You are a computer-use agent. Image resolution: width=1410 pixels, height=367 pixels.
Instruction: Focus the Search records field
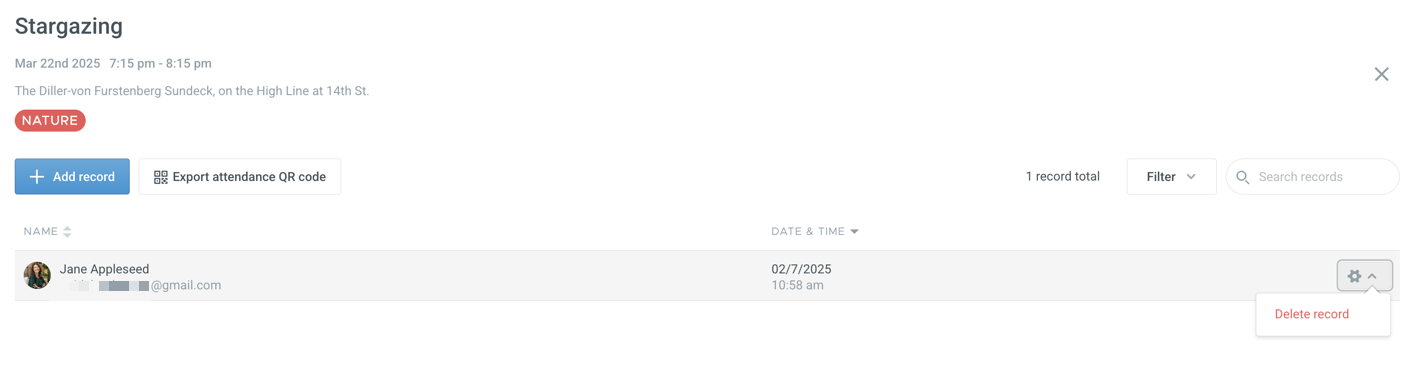[x=1312, y=177]
